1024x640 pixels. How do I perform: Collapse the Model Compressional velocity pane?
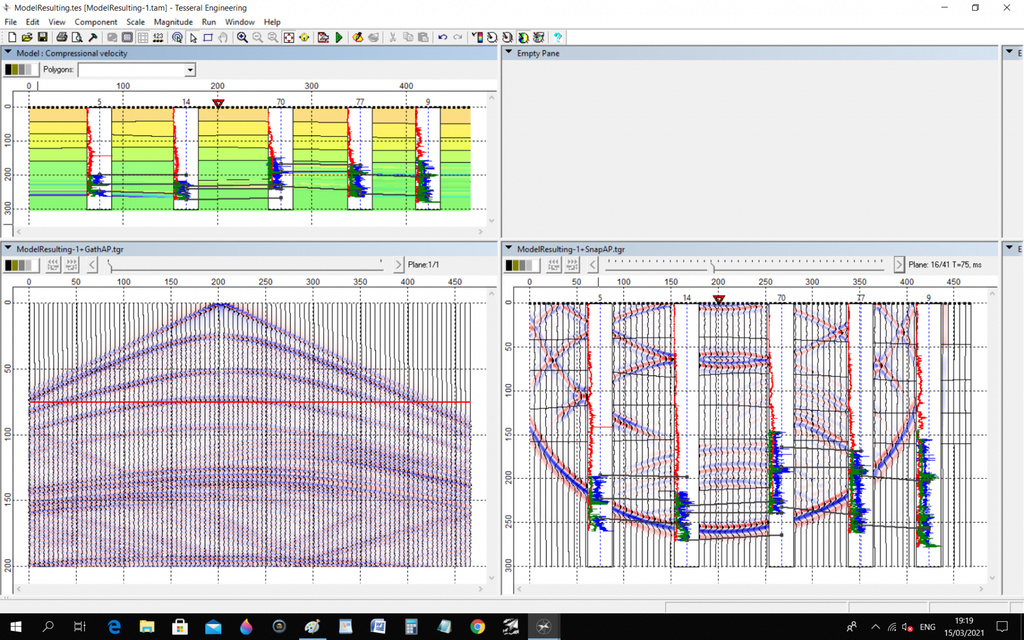point(9,53)
